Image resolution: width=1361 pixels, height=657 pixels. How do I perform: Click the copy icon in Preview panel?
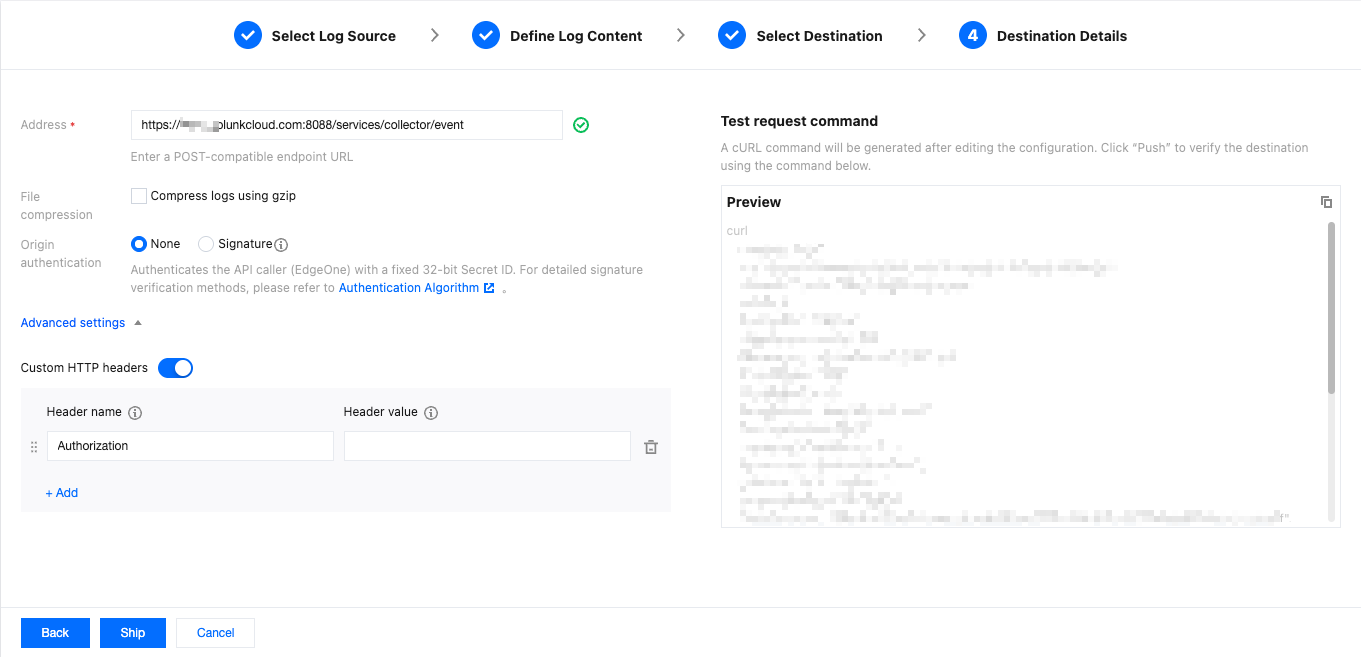pyautogui.click(x=1326, y=202)
